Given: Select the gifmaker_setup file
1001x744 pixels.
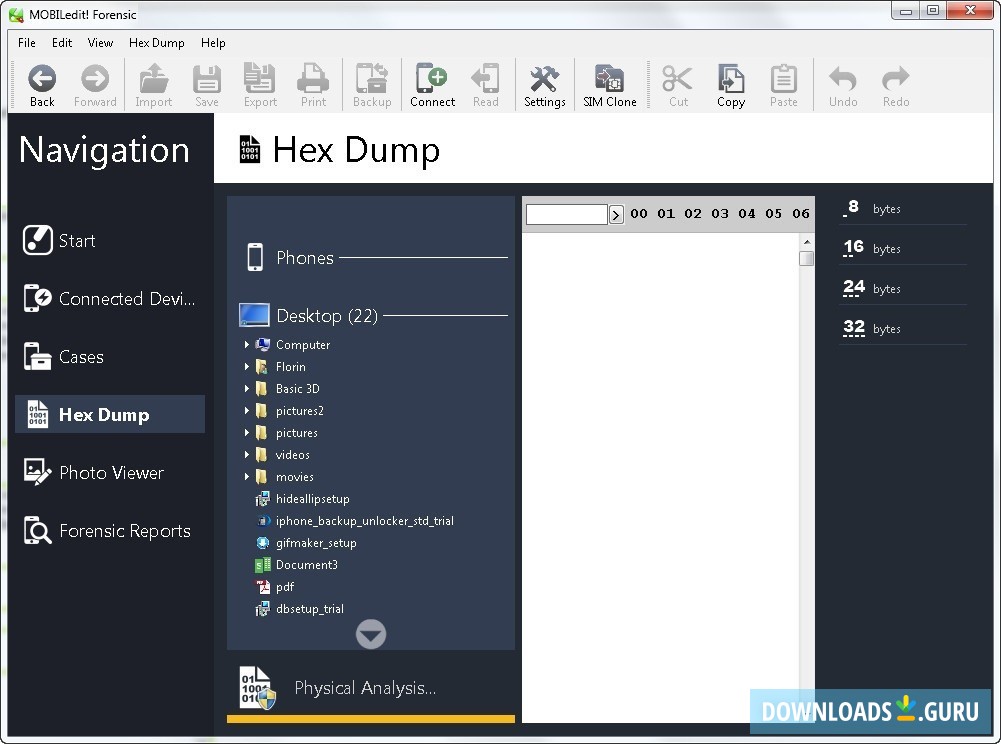Looking at the screenshot, I should click(306, 543).
